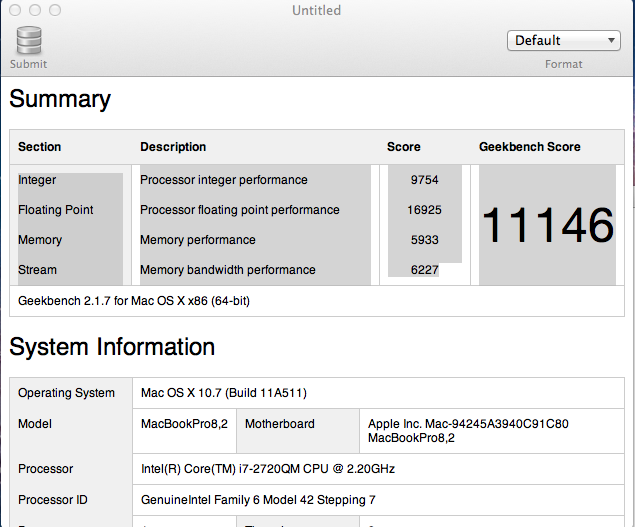Click the Score column header
635x527 pixels.
click(403, 147)
